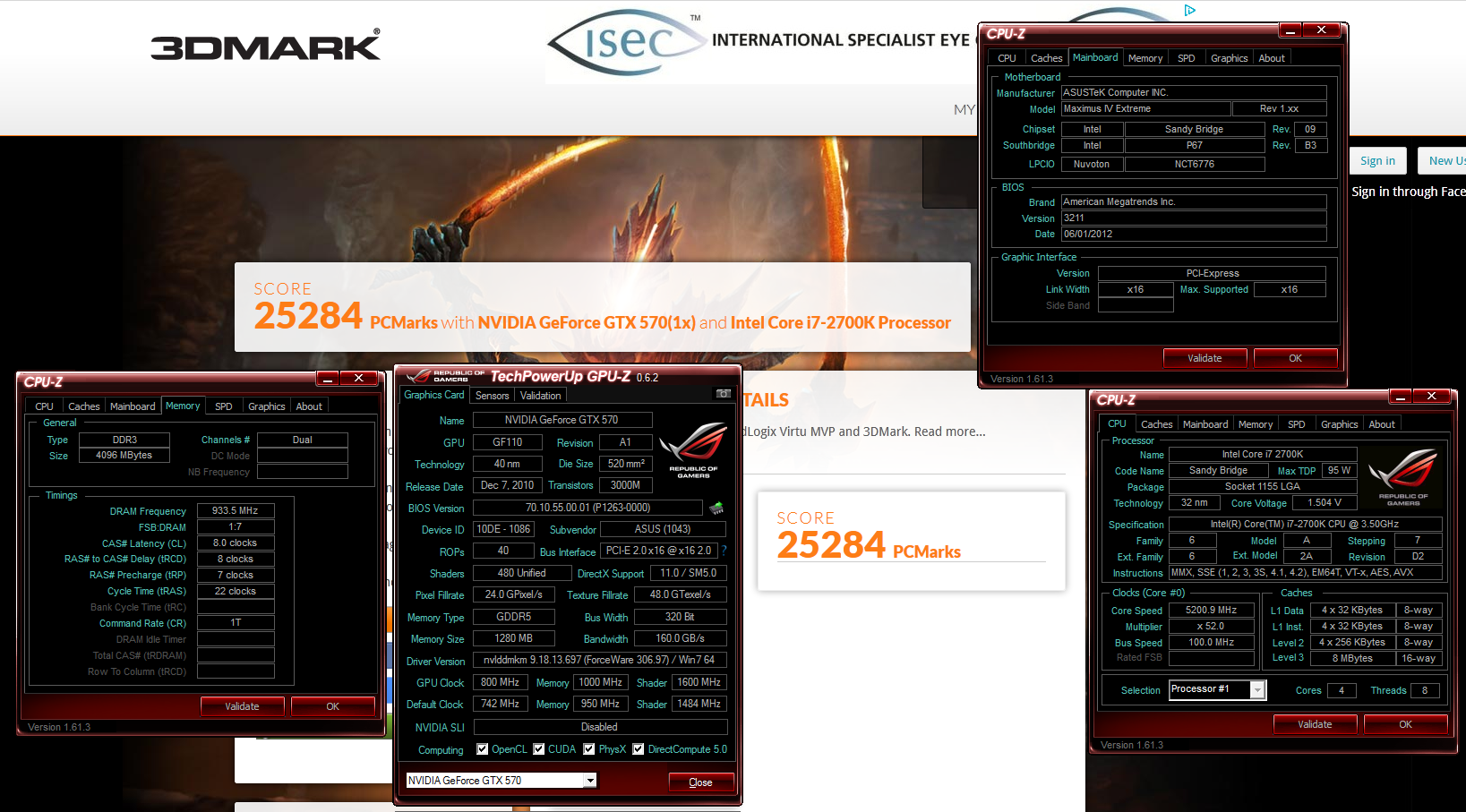Click the ad choices triangle icon at top
Image resolution: width=1466 pixels, height=812 pixels.
tap(1189, 11)
